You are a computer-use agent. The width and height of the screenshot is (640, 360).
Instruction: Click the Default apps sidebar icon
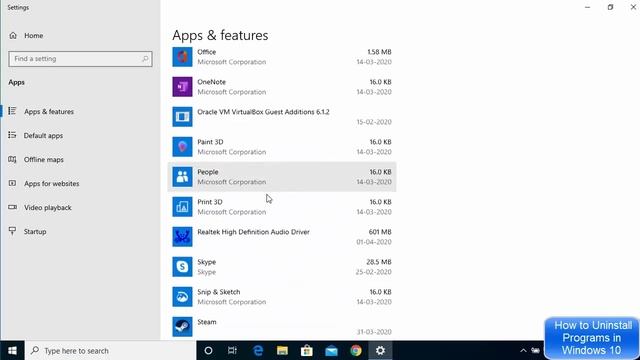(x=12, y=135)
